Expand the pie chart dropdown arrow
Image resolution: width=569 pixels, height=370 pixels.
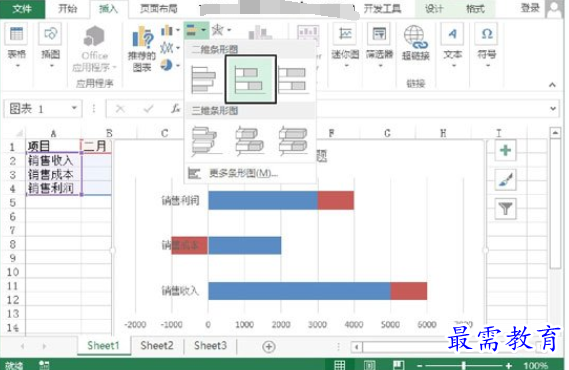178,66
